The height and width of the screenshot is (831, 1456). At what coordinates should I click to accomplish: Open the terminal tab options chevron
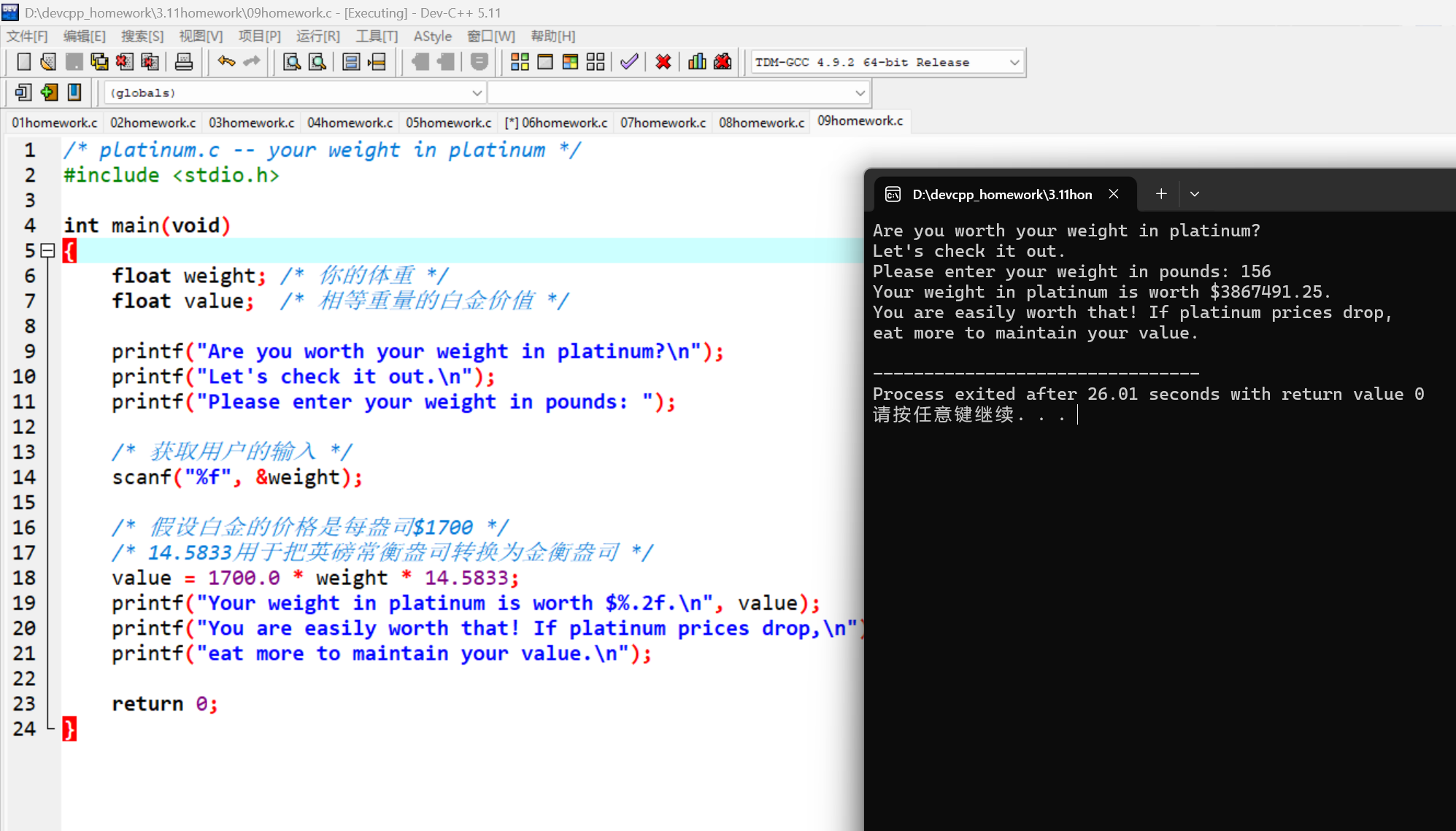[x=1195, y=194]
